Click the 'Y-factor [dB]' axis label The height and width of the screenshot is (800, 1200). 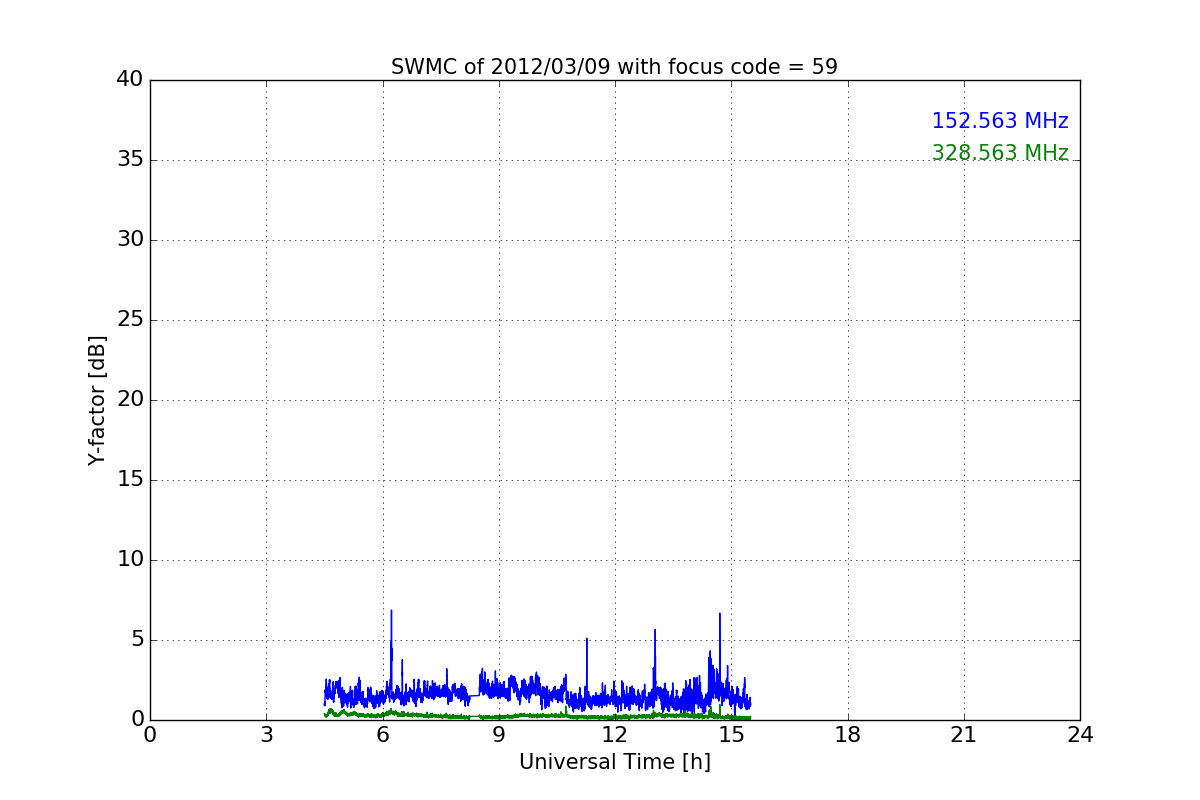tap(97, 400)
